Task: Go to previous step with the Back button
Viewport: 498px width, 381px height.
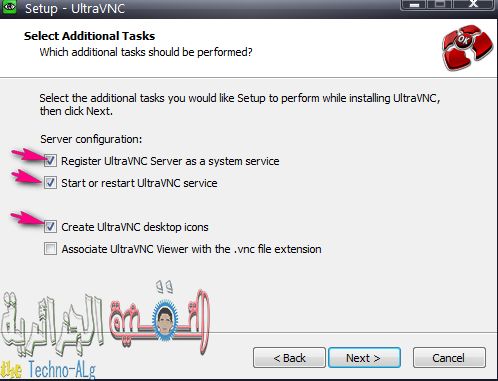Action: [x=289, y=358]
